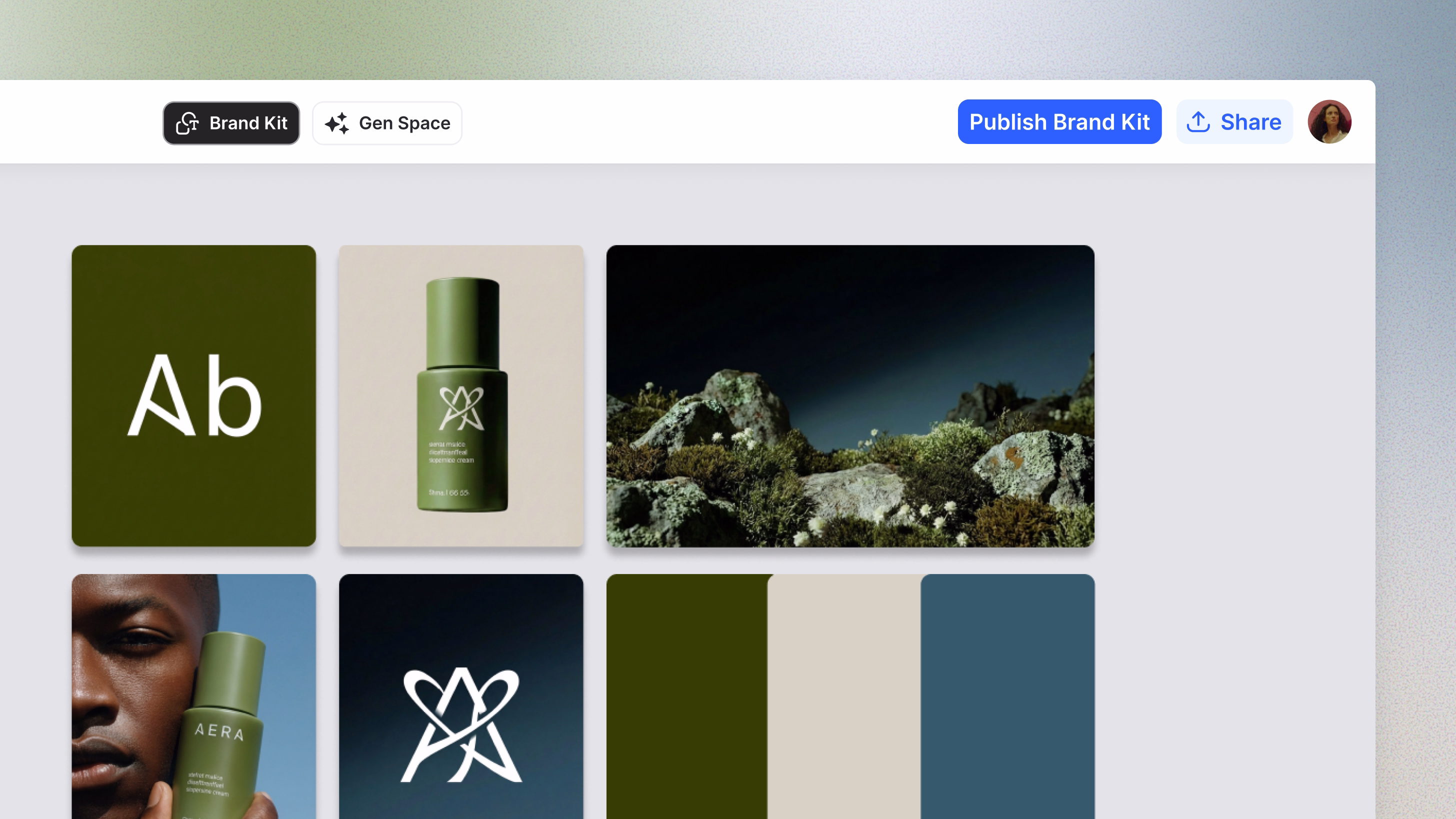Image resolution: width=1456 pixels, height=819 pixels.
Task: Click the Brand Kit icon
Action: point(187,123)
